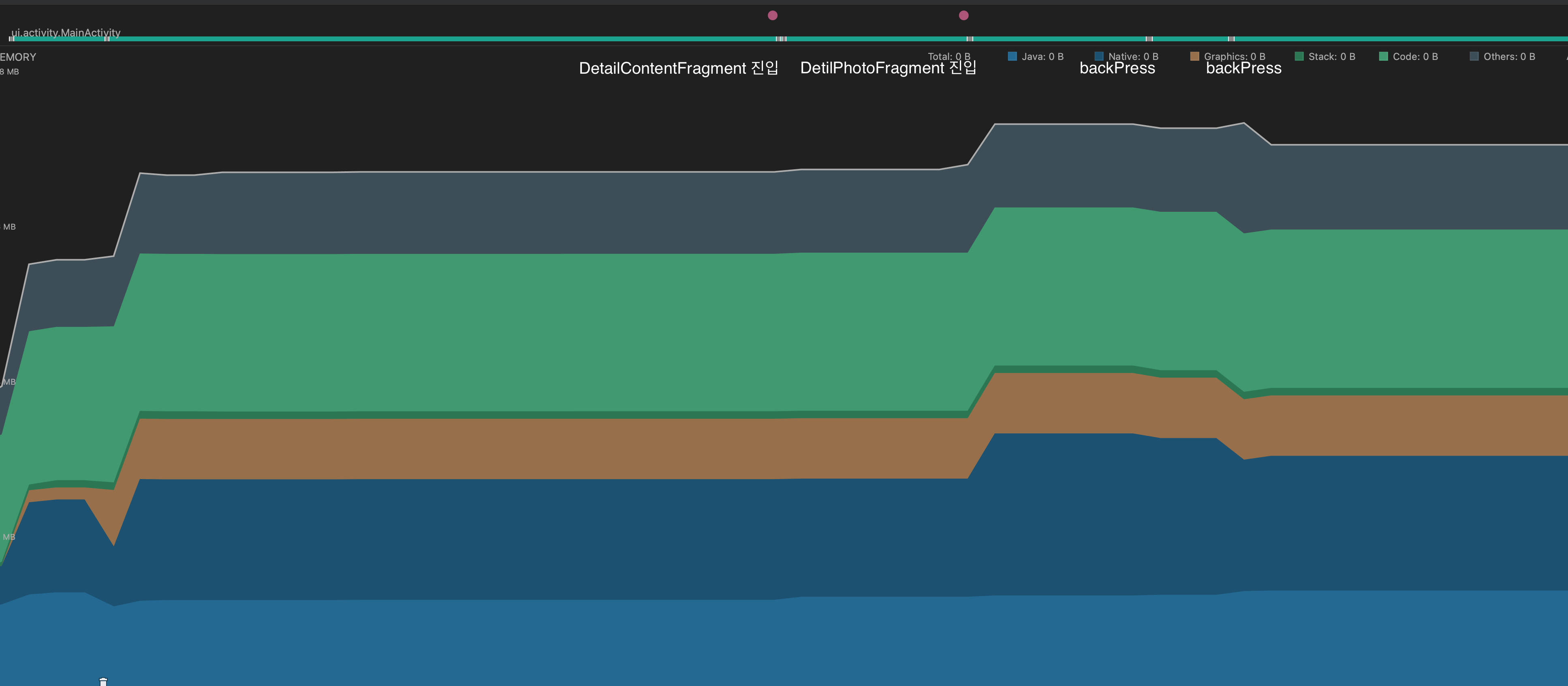Click the Java legend color square
Image resolution: width=1568 pixels, height=686 pixels.
coord(1012,57)
